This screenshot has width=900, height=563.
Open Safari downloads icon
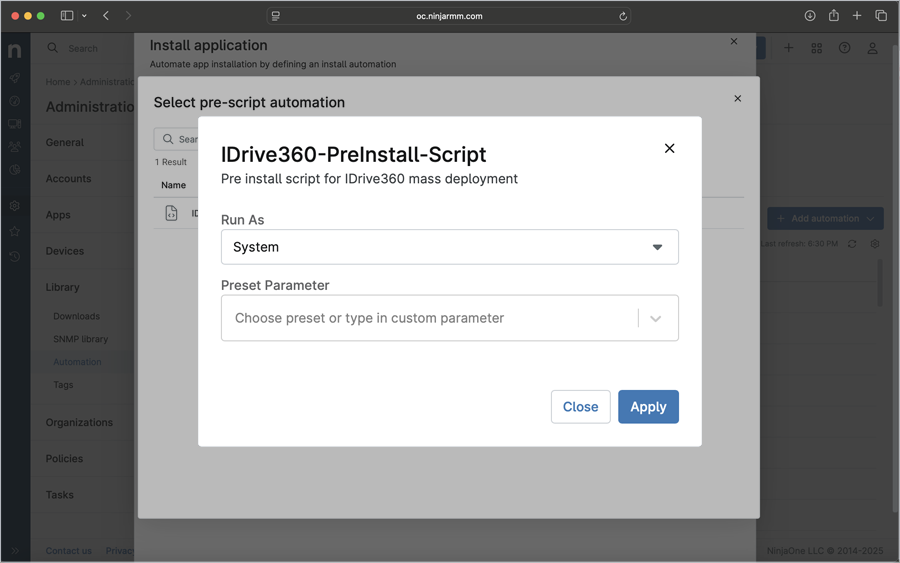click(810, 16)
